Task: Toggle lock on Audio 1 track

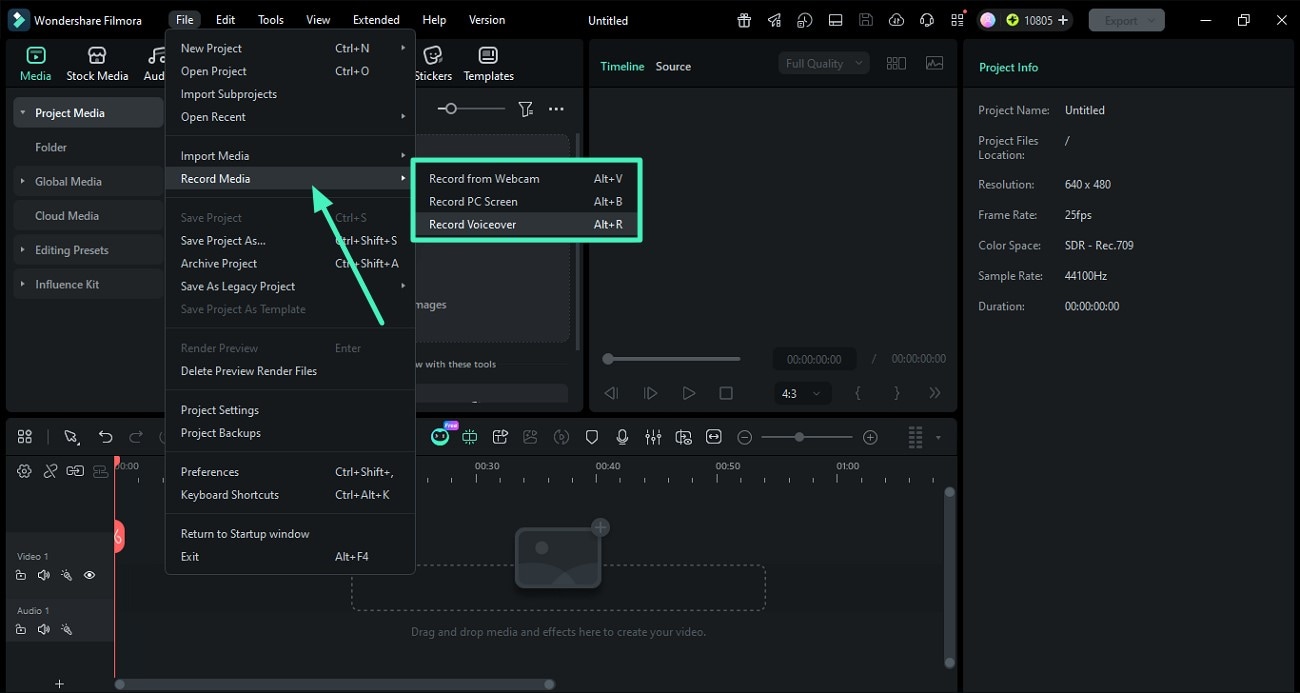Action: (21, 629)
